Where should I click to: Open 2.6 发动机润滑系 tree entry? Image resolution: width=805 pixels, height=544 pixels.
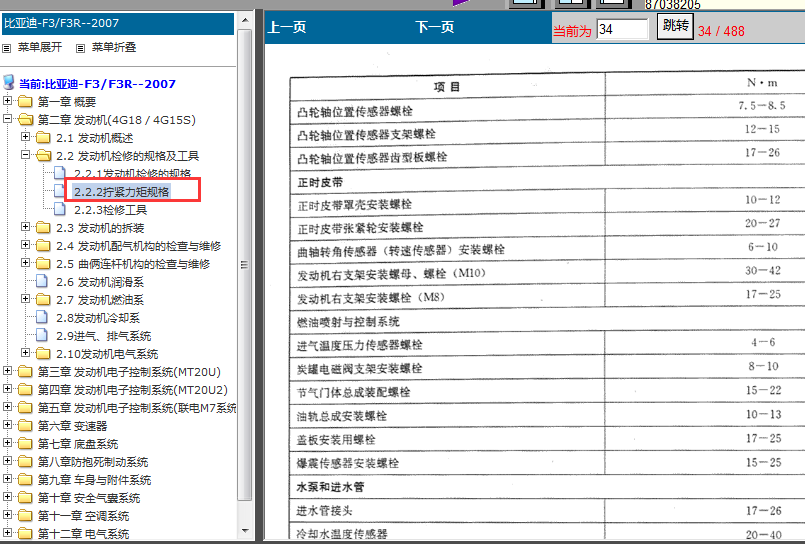[100, 282]
